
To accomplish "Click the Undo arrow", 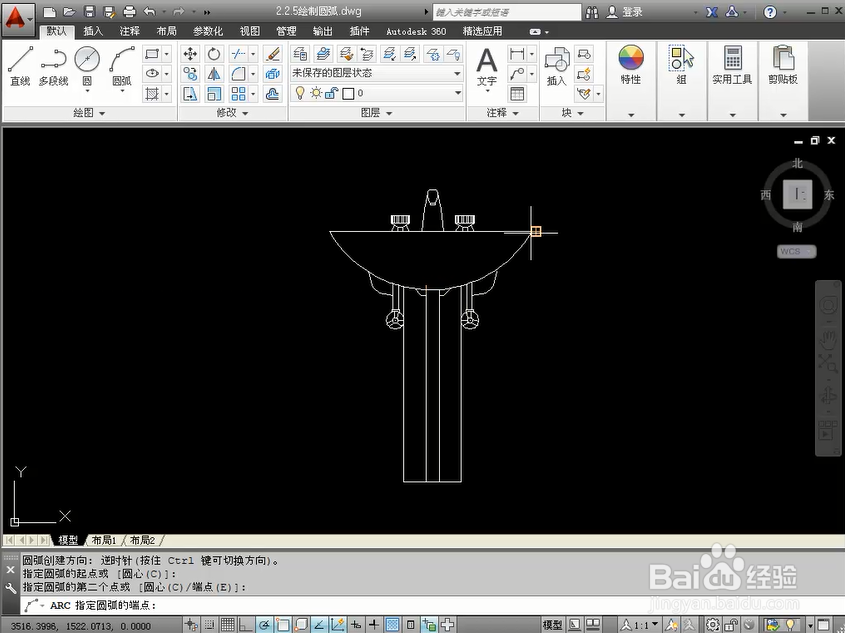I will pos(149,11).
